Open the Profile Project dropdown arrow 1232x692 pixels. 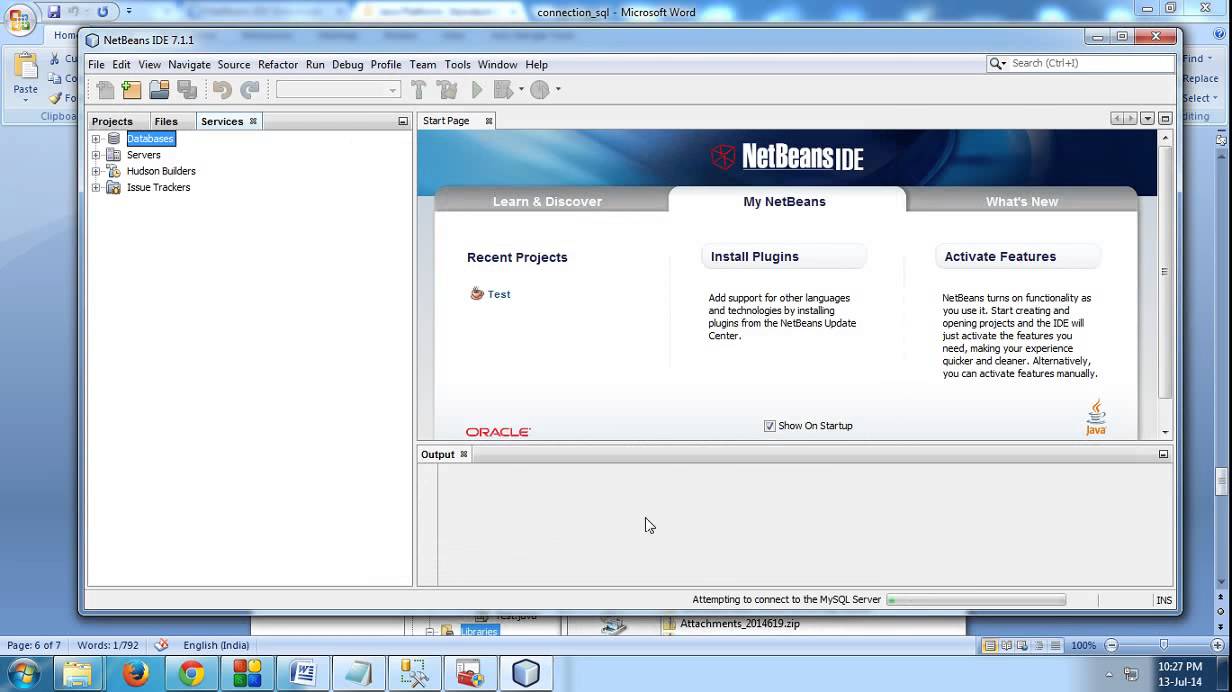(x=558, y=89)
